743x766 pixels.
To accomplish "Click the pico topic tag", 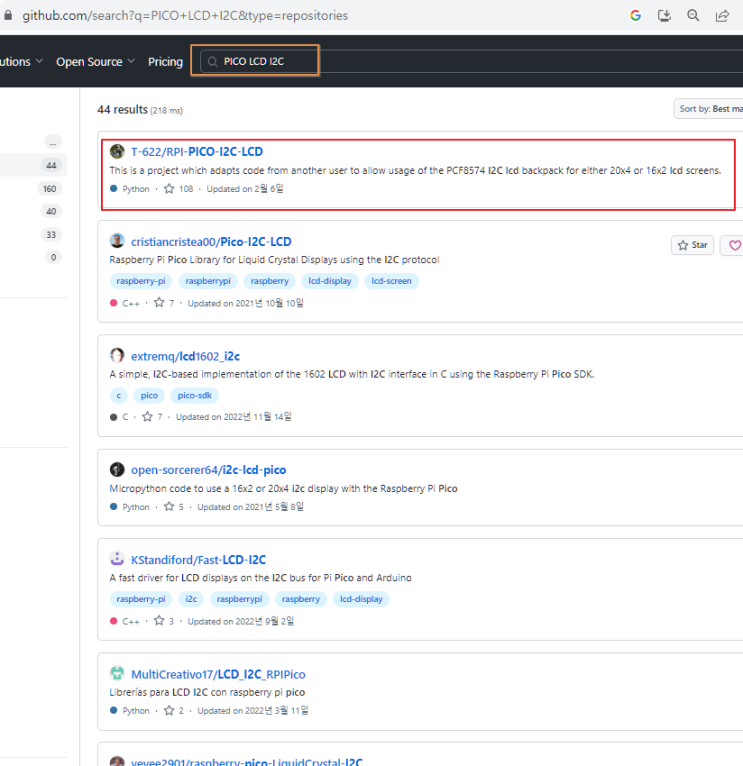I will (149, 395).
